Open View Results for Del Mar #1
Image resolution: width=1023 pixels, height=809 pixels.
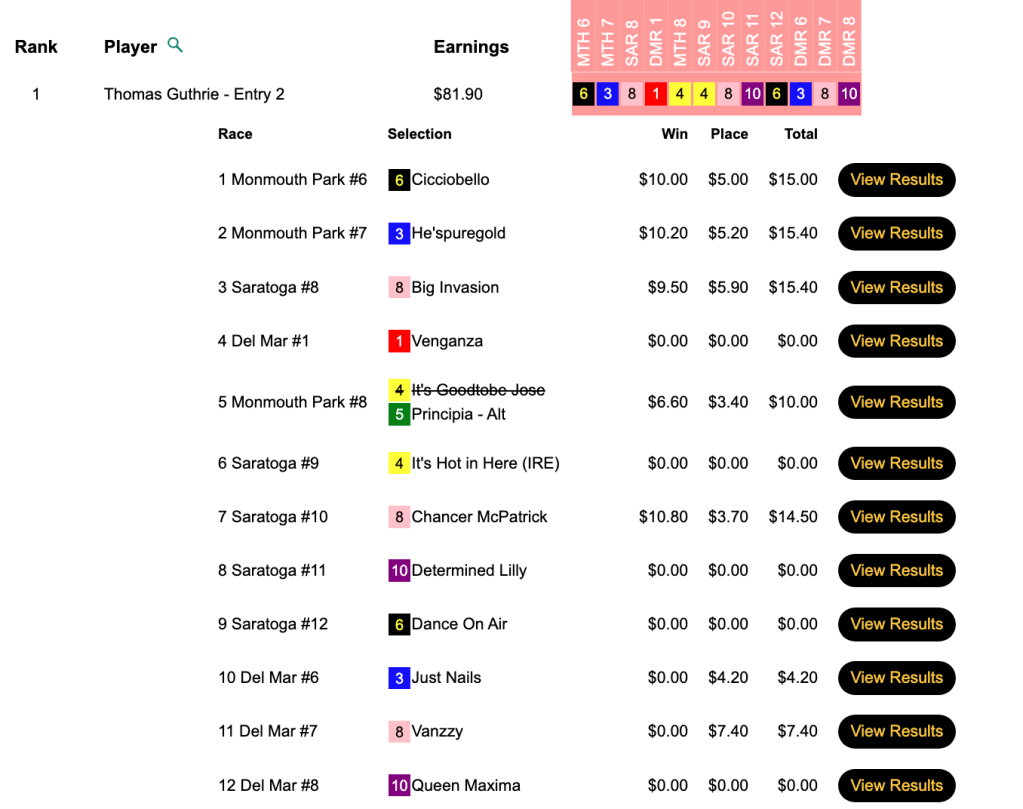(x=896, y=341)
